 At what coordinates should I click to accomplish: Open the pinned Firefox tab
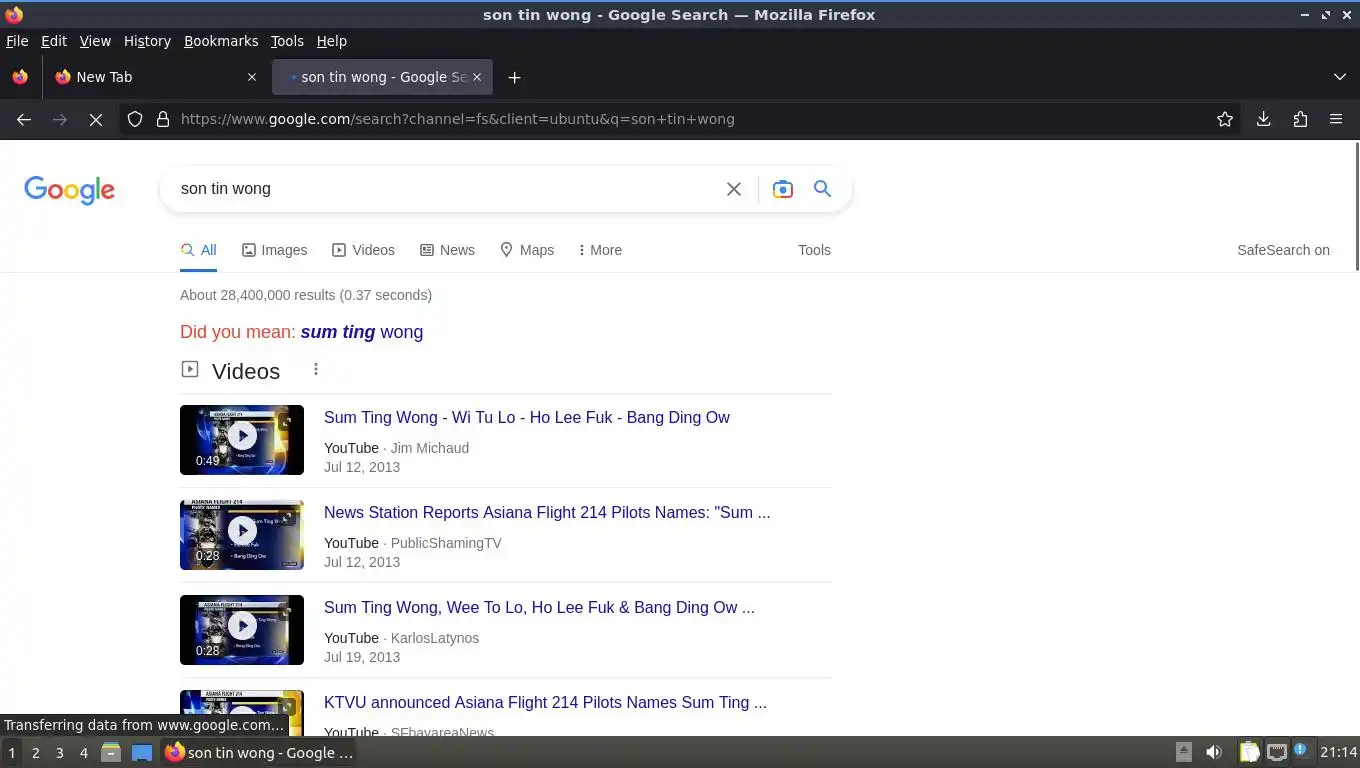point(20,77)
